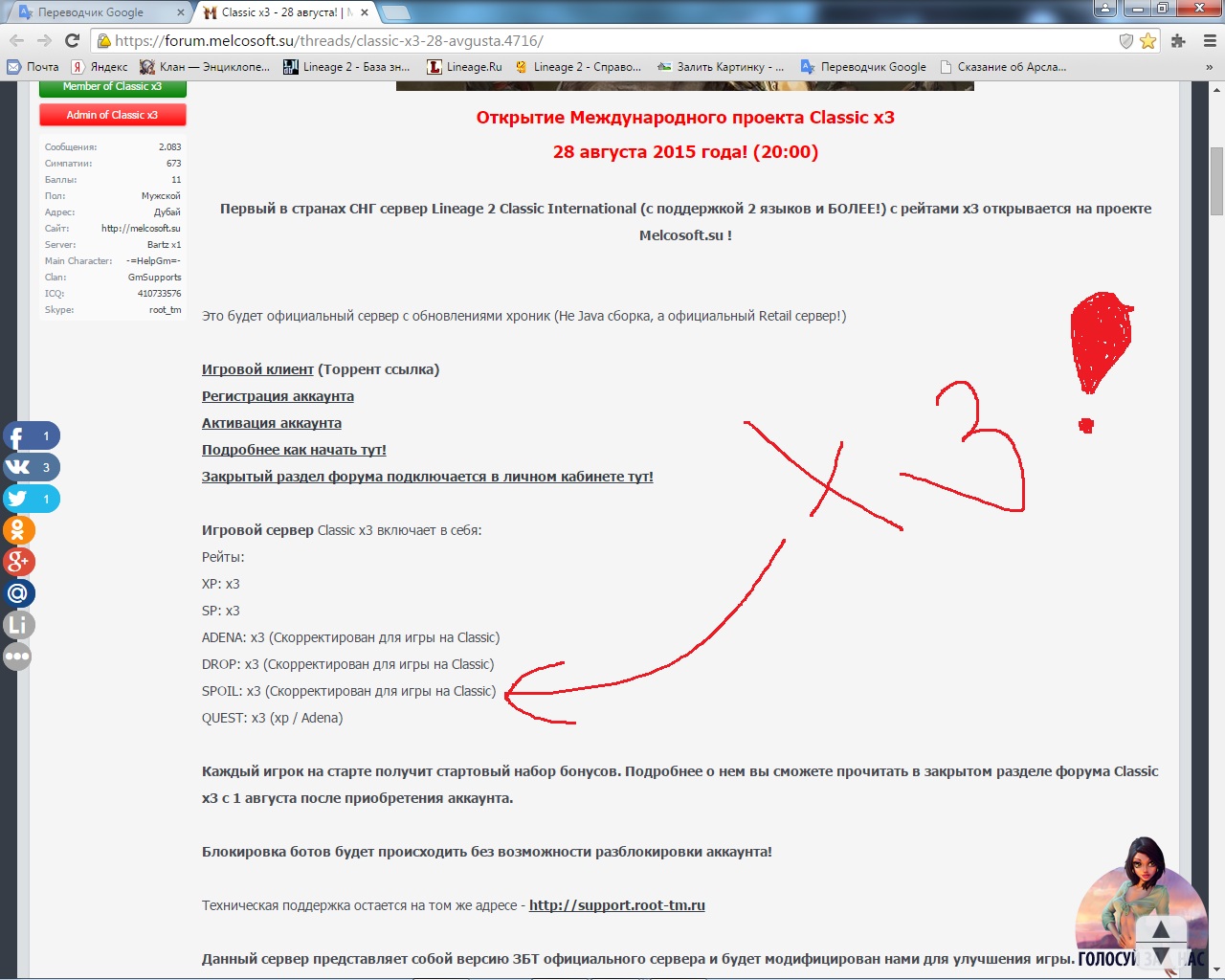Open the Почта bookmark
Image resolution: width=1225 pixels, height=980 pixels.
pyautogui.click(x=33, y=67)
